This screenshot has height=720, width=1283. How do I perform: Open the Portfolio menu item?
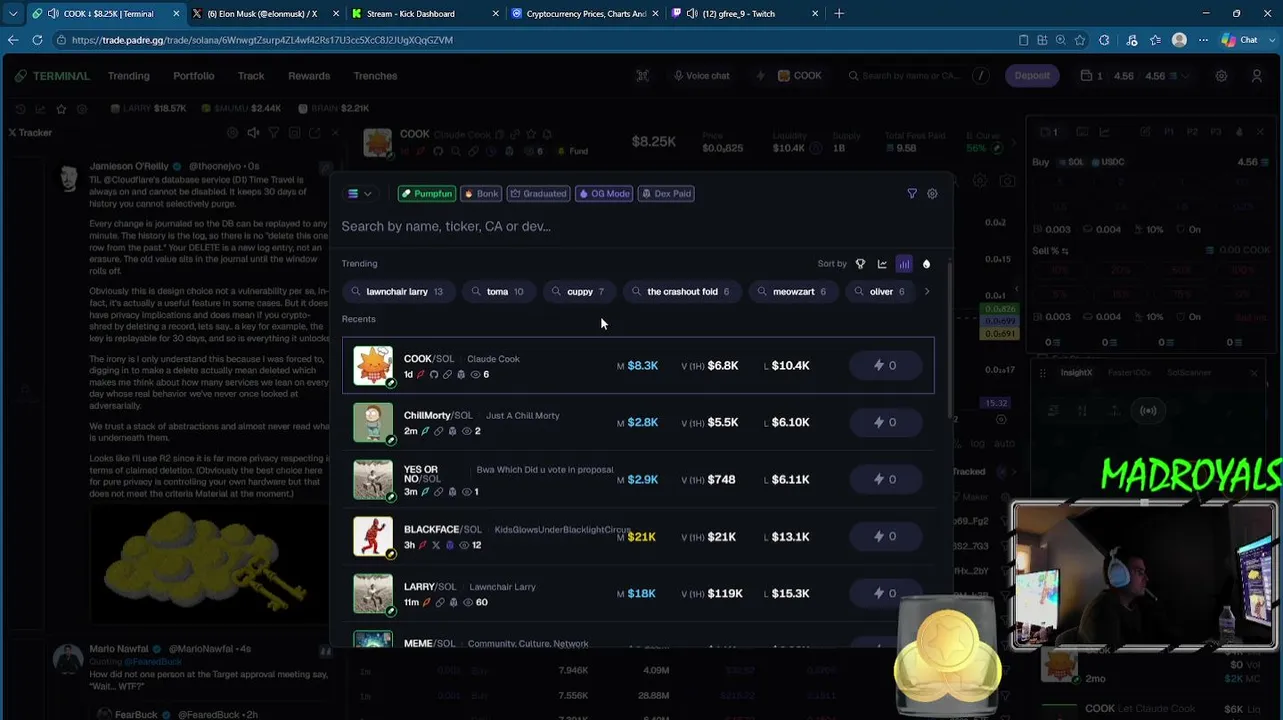(x=194, y=76)
